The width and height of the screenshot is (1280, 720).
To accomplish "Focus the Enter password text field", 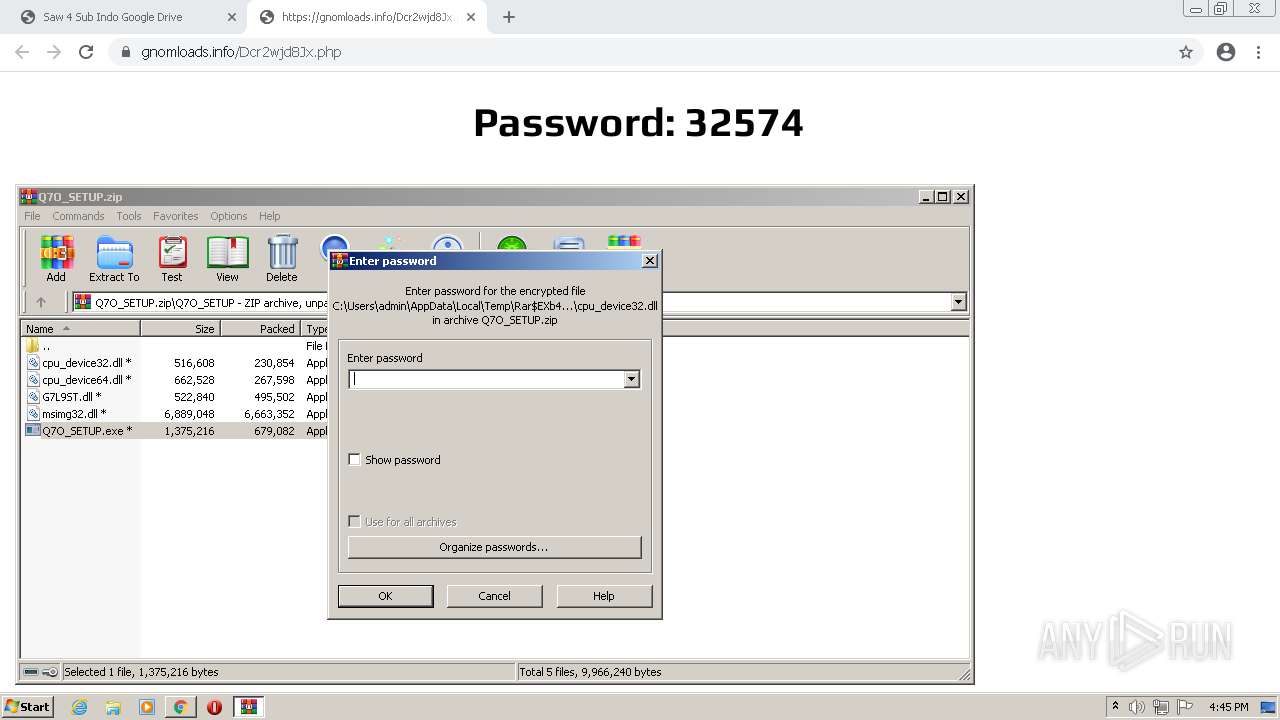I will (486, 379).
